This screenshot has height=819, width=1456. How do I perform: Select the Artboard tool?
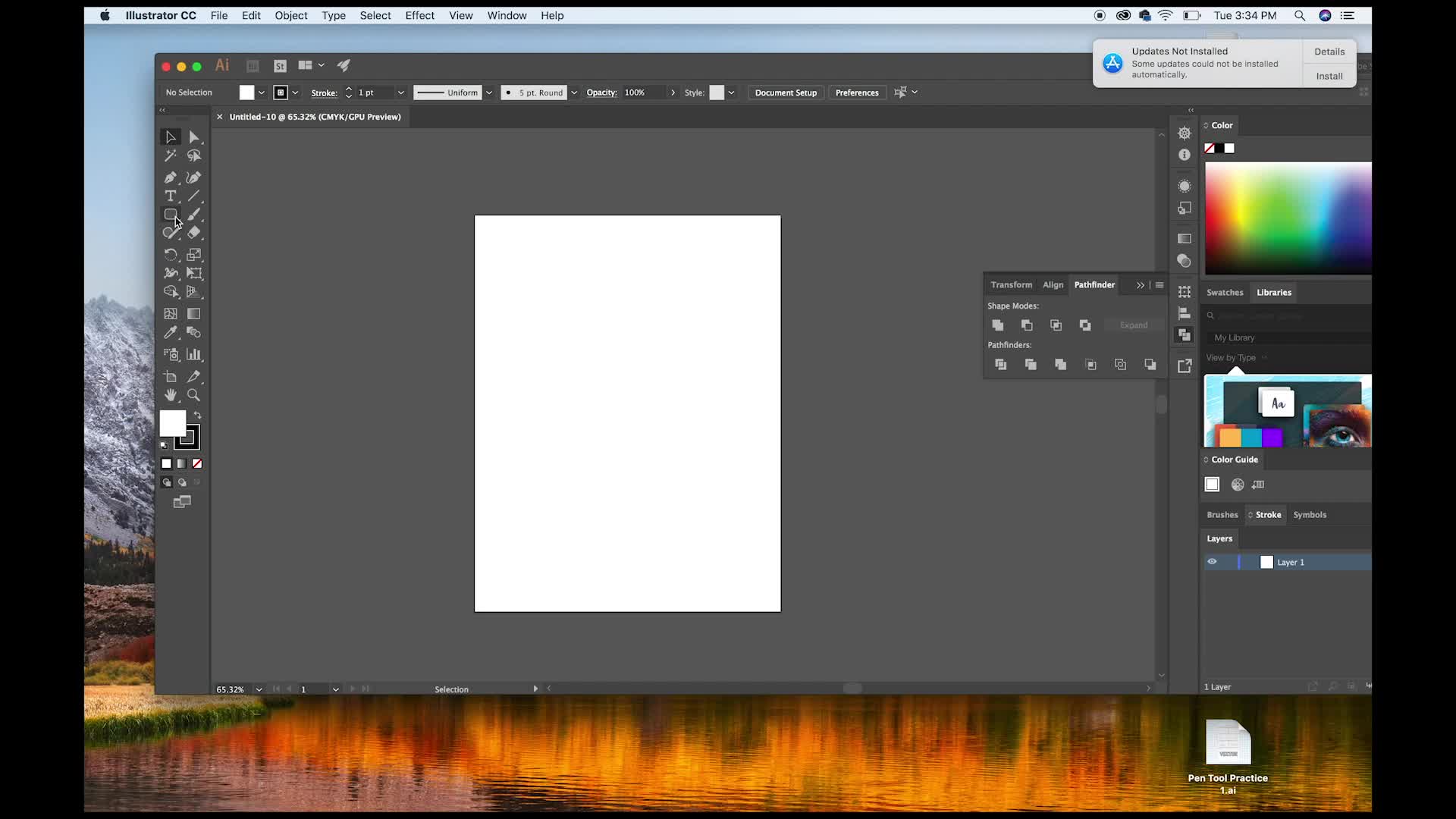(171, 376)
